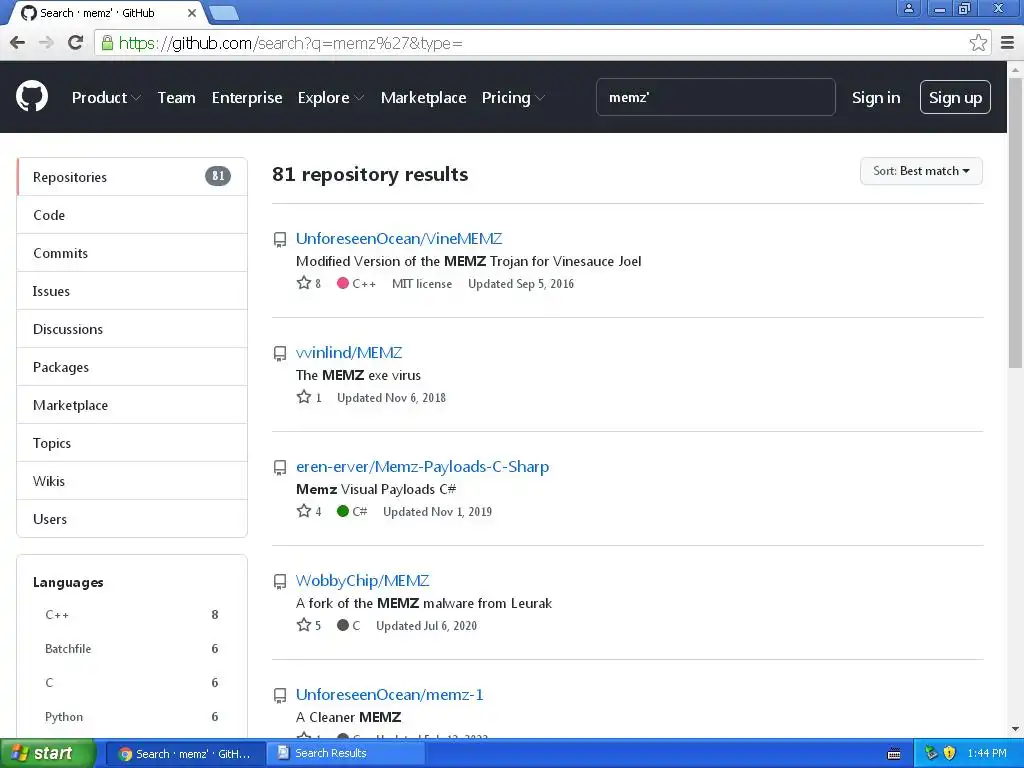1024x768 pixels.
Task: Click the browser forward arrow
Action: [x=46, y=43]
